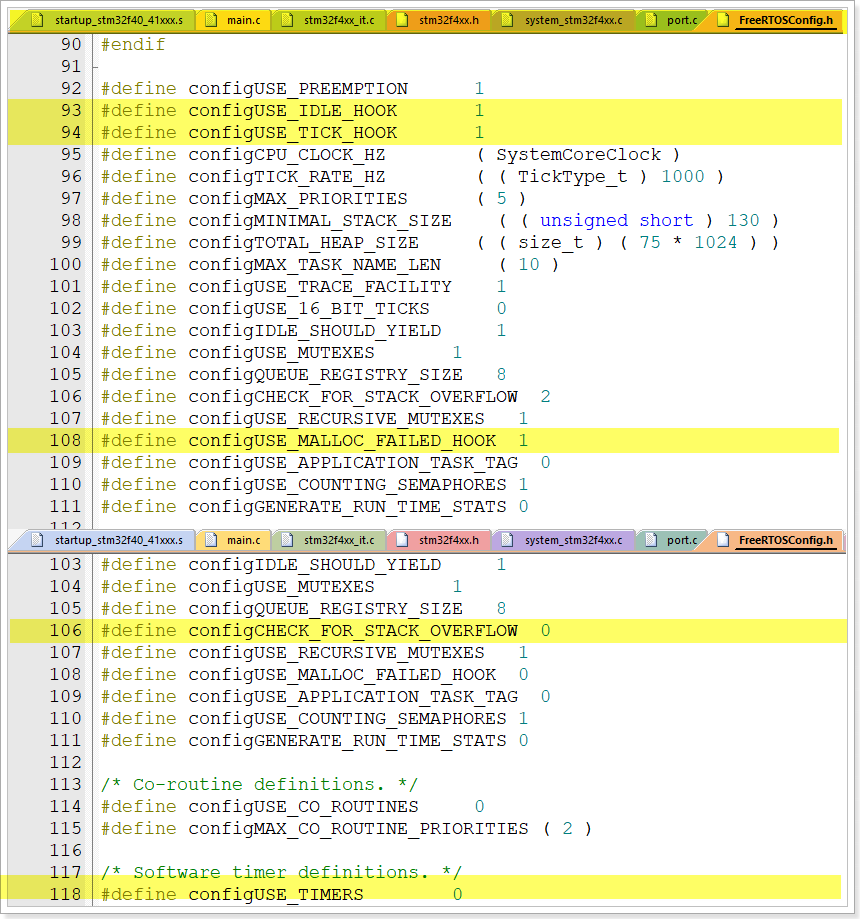Click file icon of stm32f4xx_it.c tab, upper editor

tap(287, 21)
